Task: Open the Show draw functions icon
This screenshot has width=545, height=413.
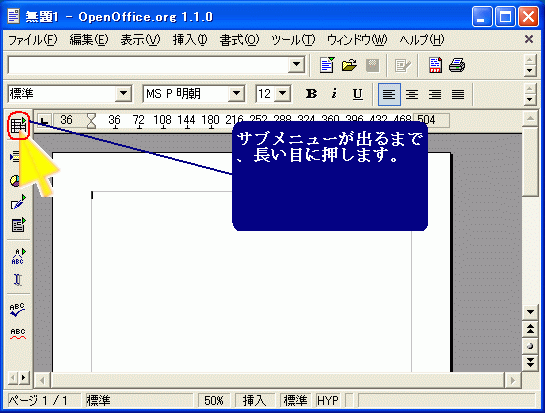Action: 18,202
